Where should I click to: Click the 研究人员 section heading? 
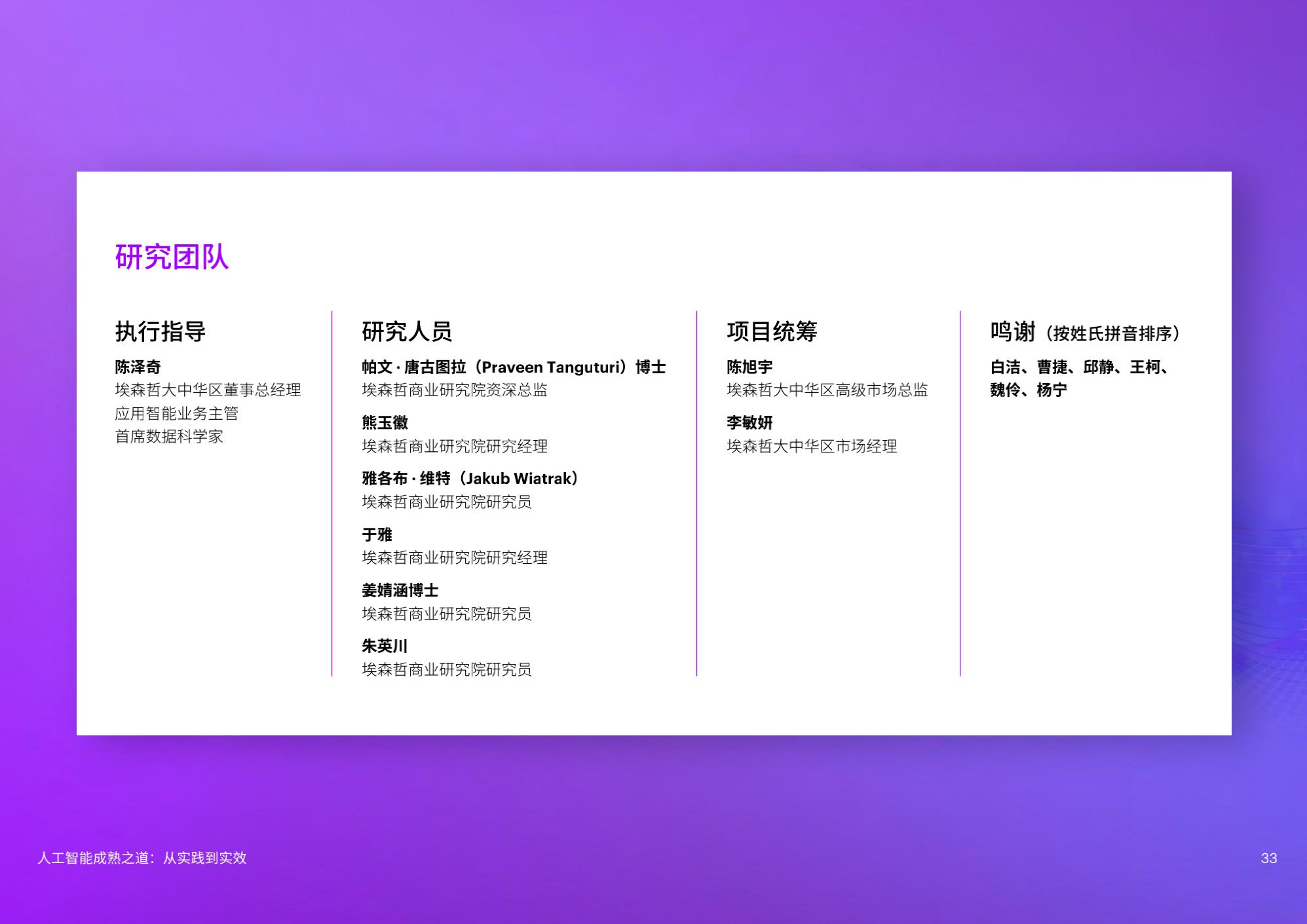coord(407,331)
